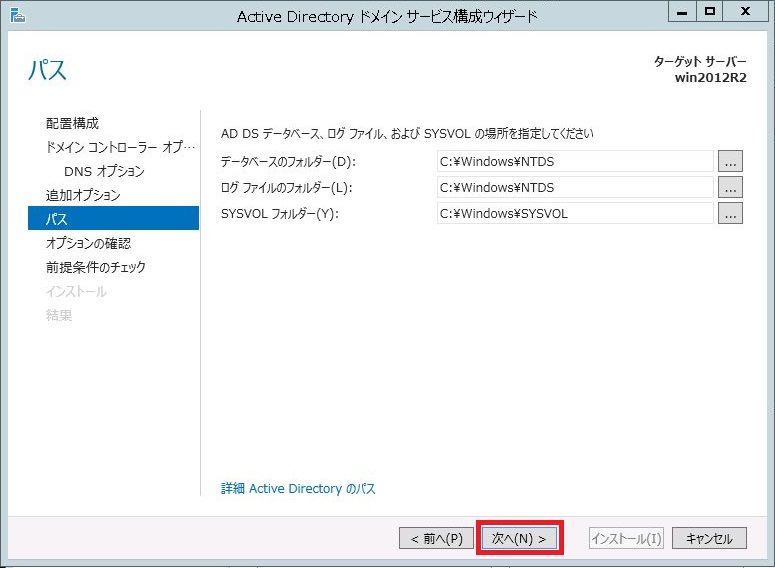Open browse button for SYSVOL folder
Image resolution: width=775 pixels, height=568 pixels.
(x=730, y=214)
